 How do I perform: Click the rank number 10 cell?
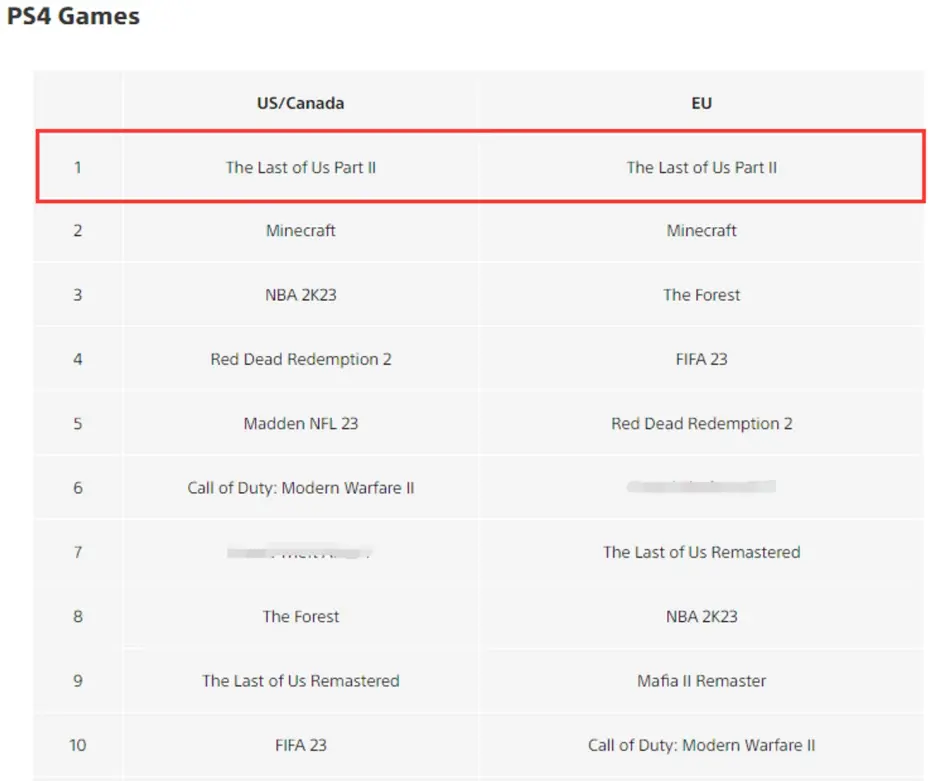[78, 745]
